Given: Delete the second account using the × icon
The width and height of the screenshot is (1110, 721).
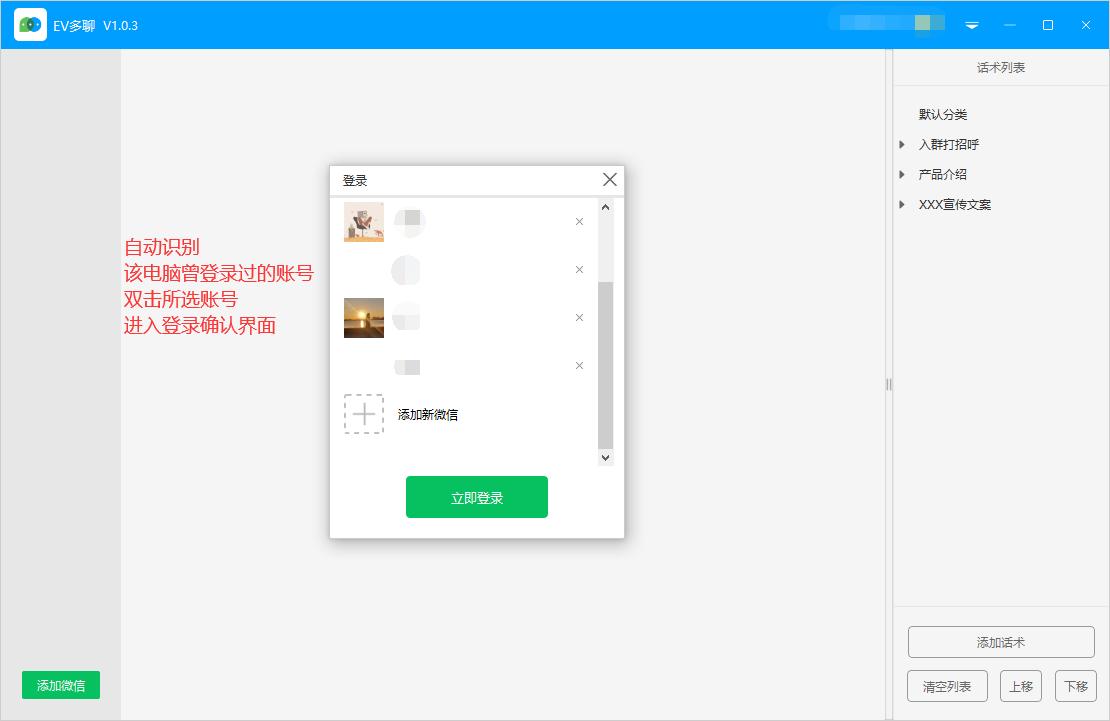Looking at the screenshot, I should [x=579, y=269].
